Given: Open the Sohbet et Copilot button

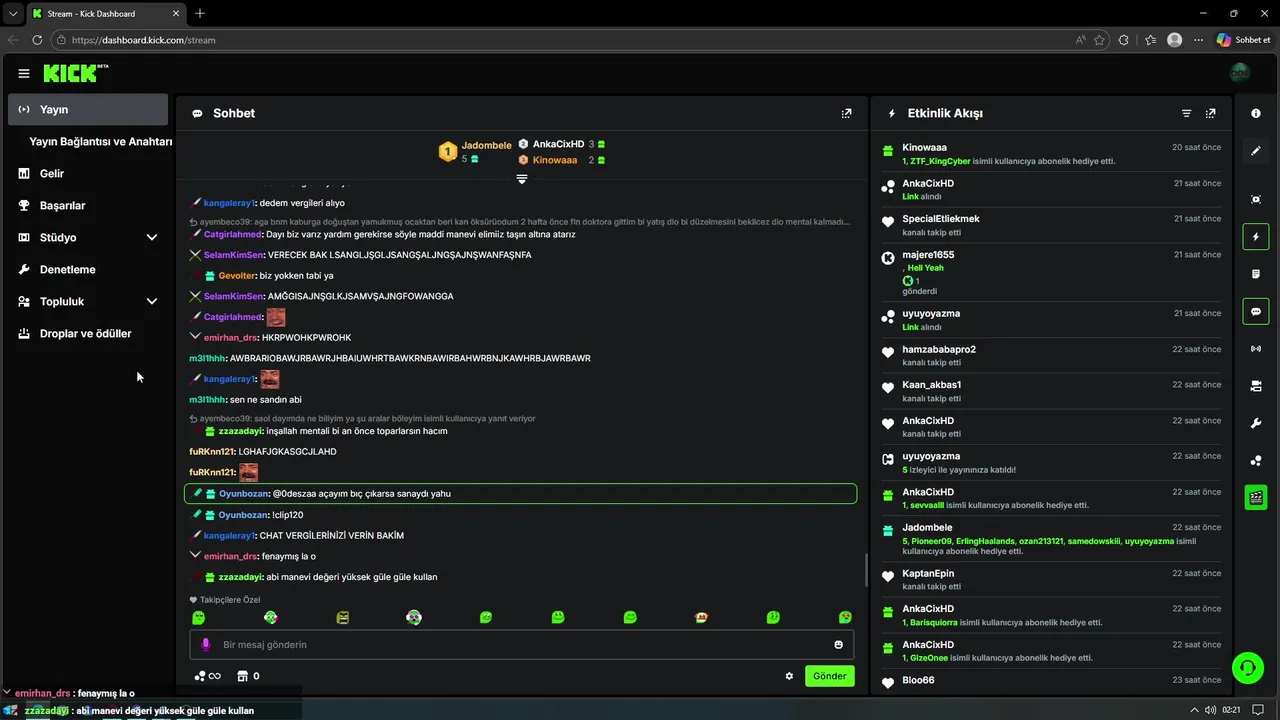Looking at the screenshot, I should pyautogui.click(x=1244, y=40).
